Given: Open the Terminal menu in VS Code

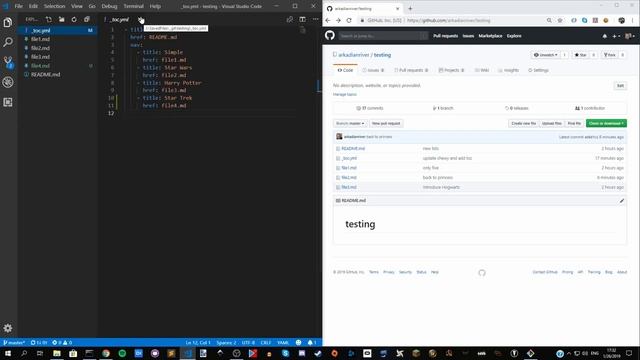Looking at the screenshot, I should [x=133, y=6].
